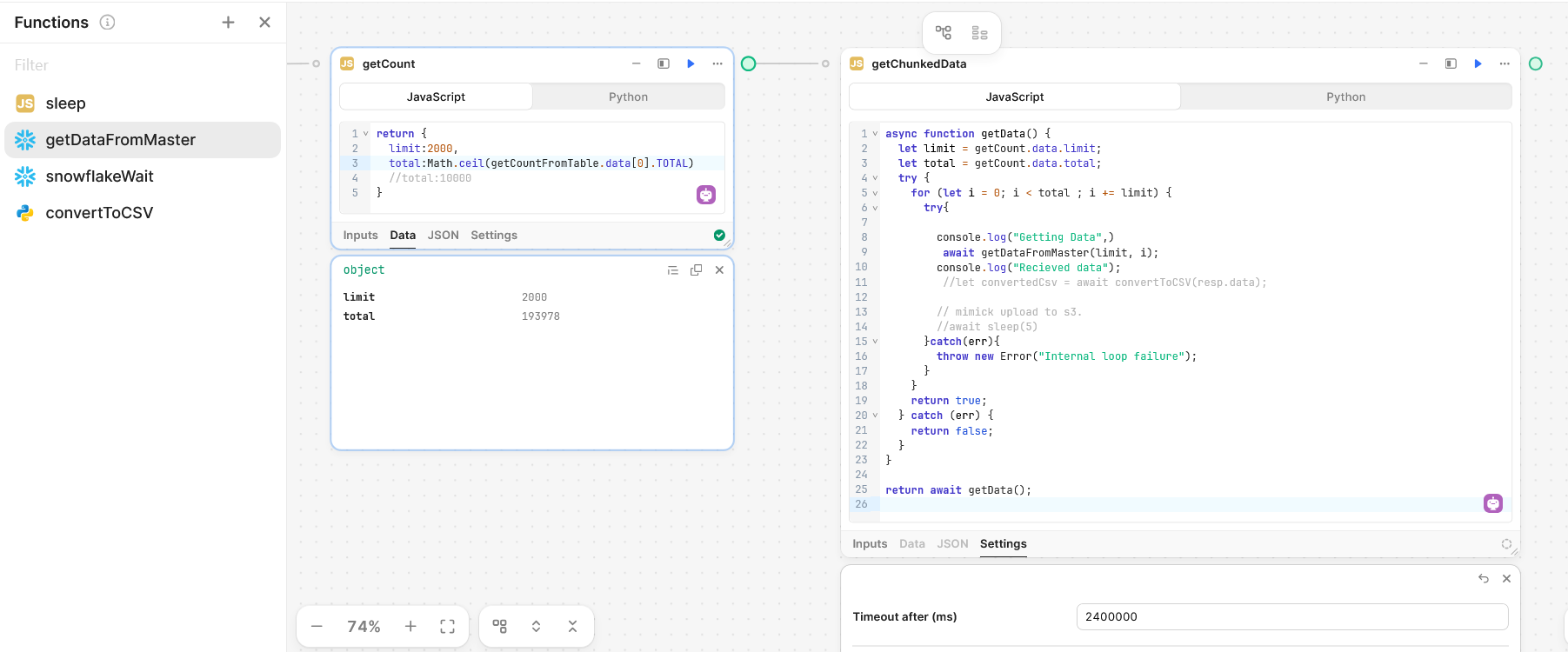Switch getCount to Python tab
1568x652 pixels.
628,96
